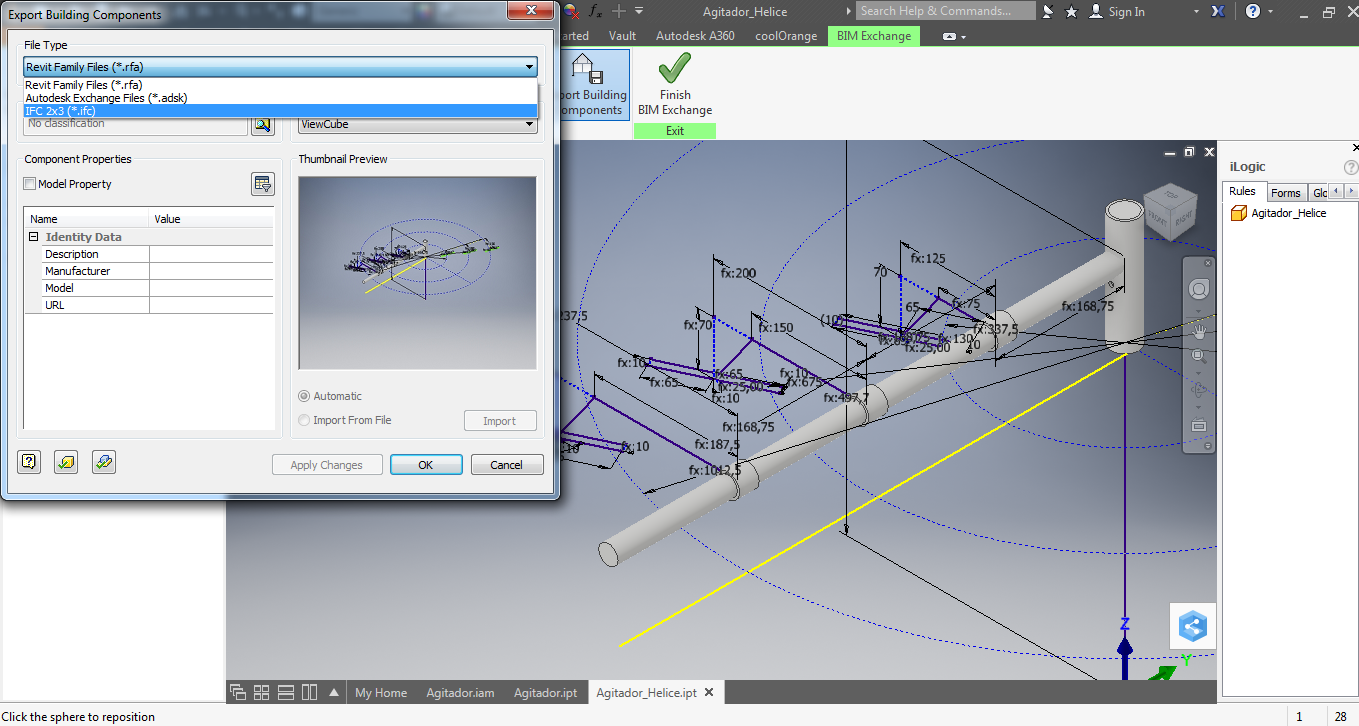Screen dimensions: 1359x726
Task: Click the No classification input field
Action: [x=135, y=124]
